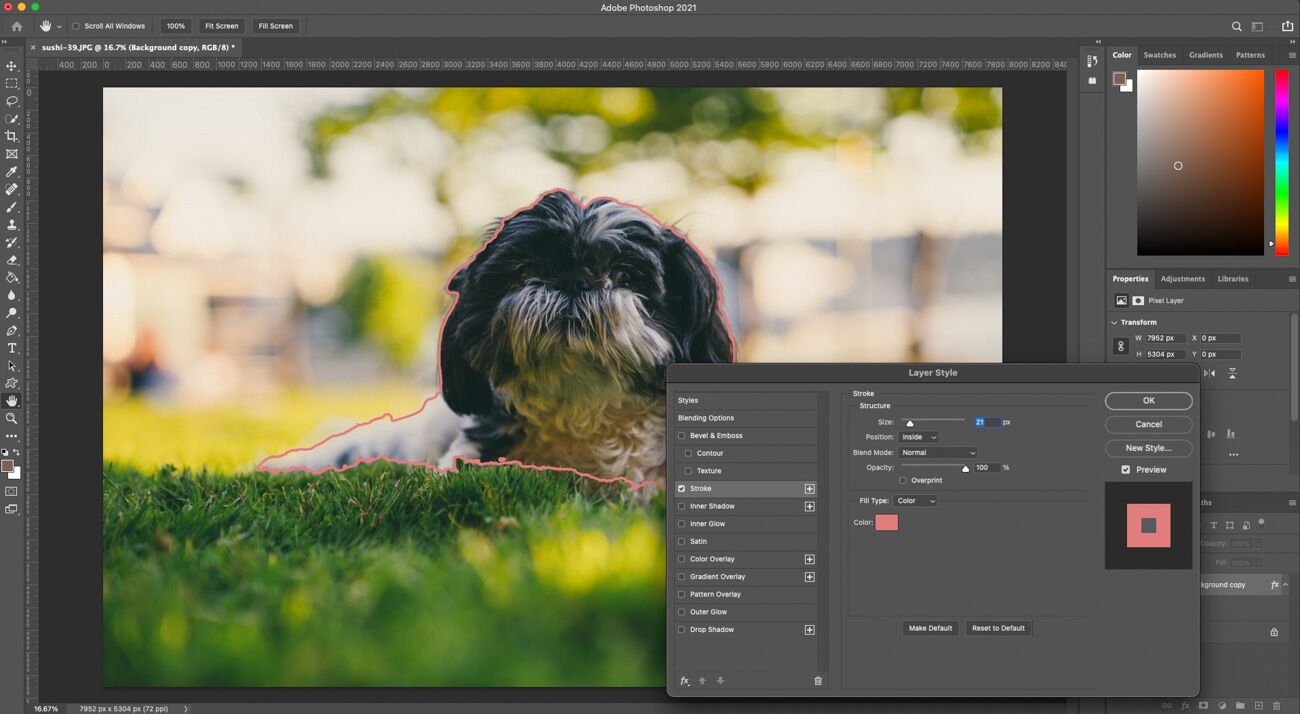Select the Move tool
The image size is (1300, 714).
click(x=12, y=66)
